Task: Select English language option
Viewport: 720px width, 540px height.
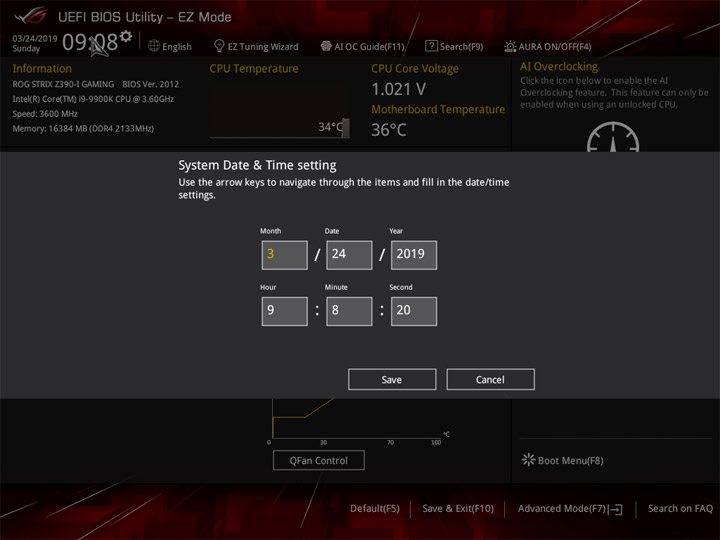Action: click(x=176, y=46)
